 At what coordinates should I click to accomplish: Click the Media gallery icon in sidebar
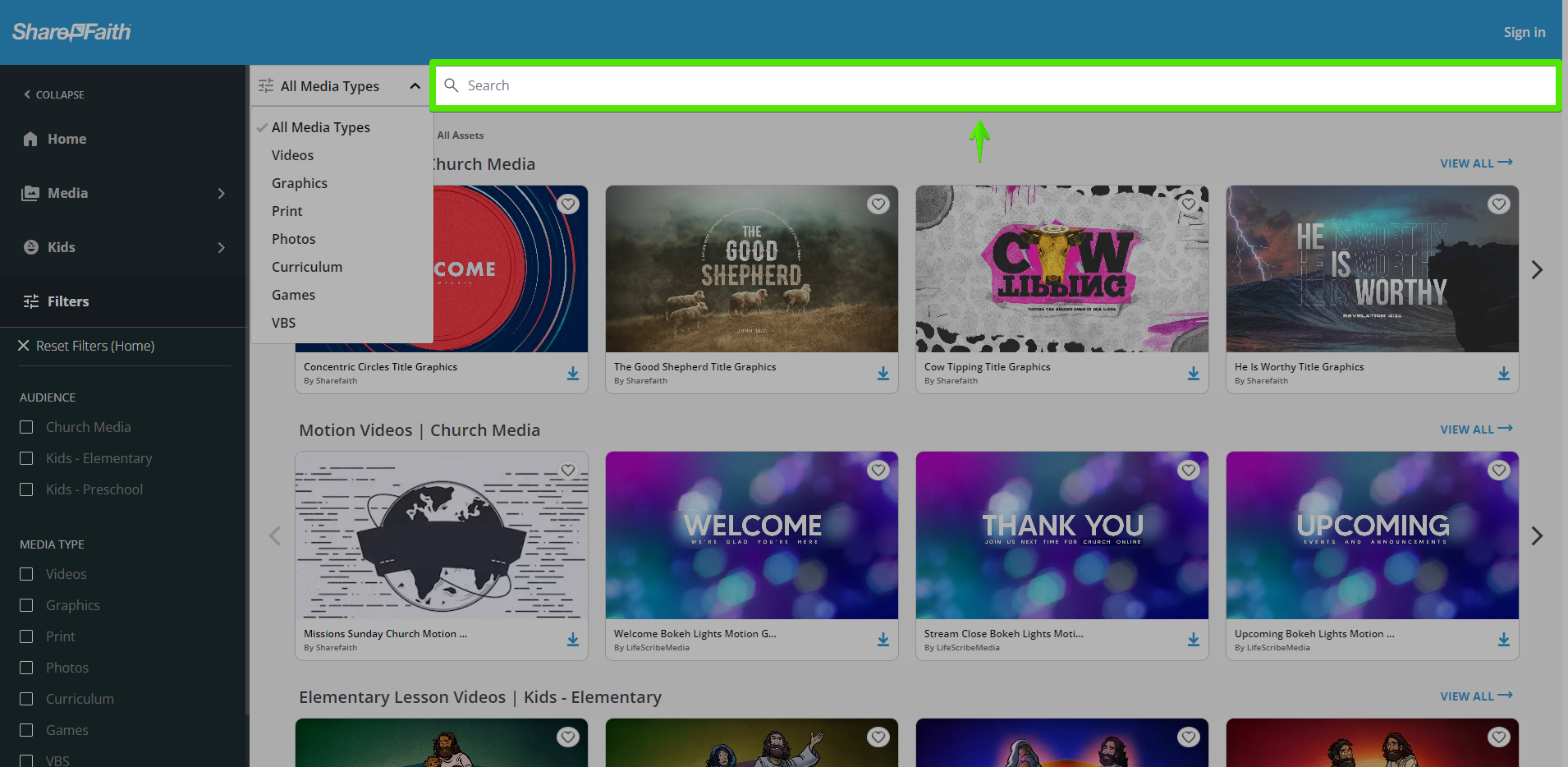30,193
